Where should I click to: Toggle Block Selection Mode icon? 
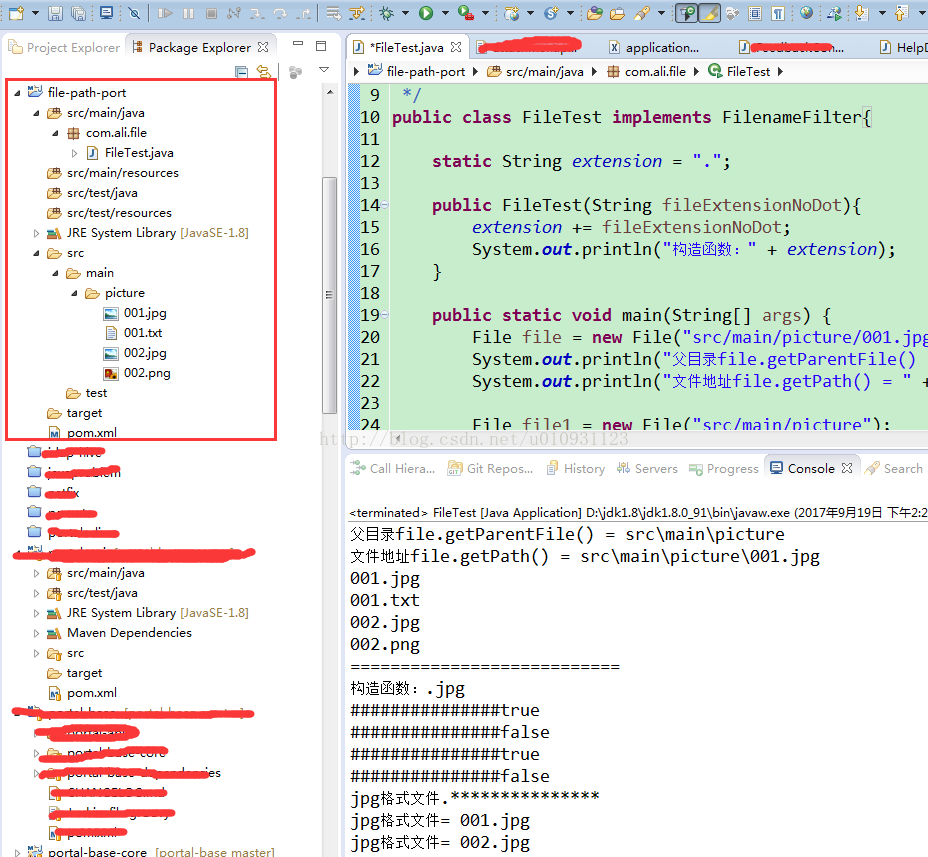point(755,13)
